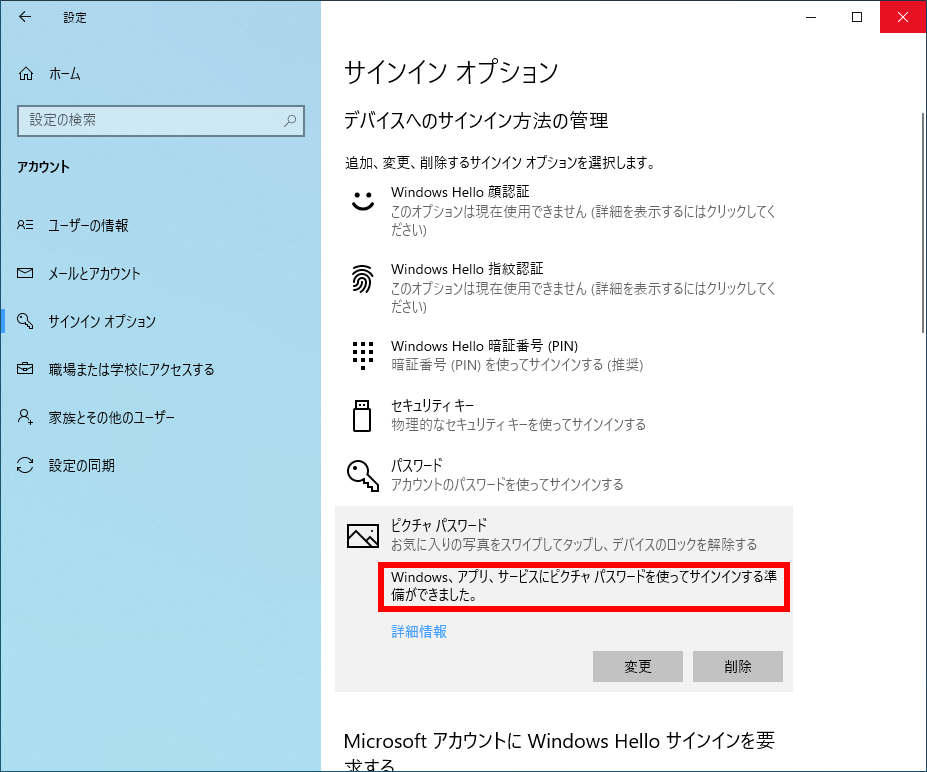Click the アカウント sidebar heading

[x=43, y=167]
